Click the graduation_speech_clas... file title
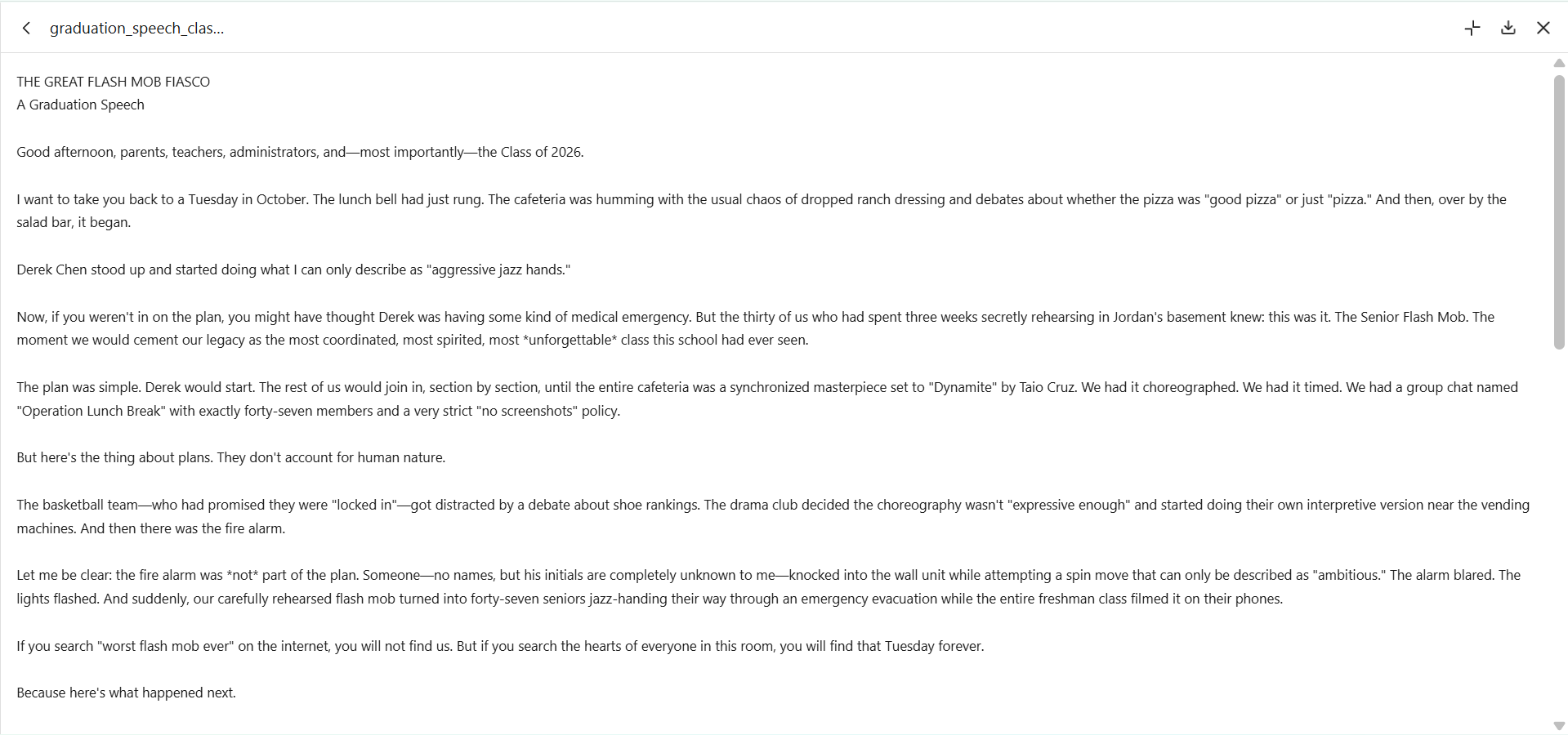 [136, 29]
